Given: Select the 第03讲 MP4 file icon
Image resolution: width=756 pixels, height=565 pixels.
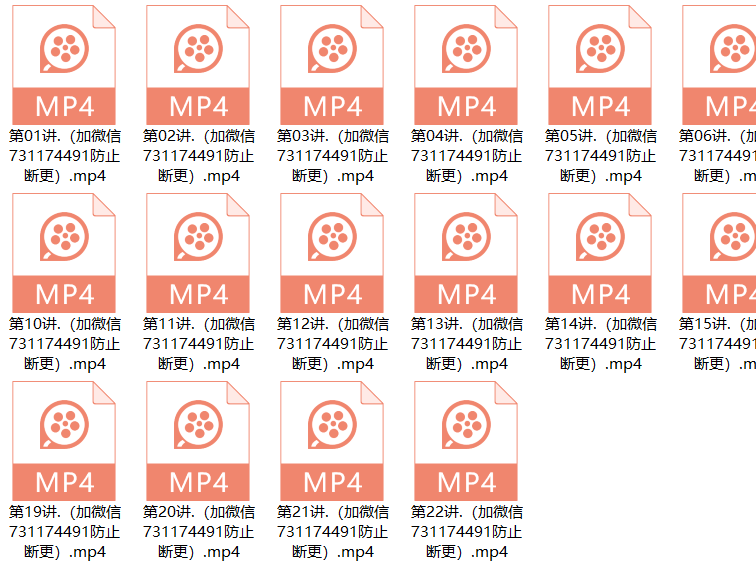Looking at the screenshot, I should [x=332, y=65].
